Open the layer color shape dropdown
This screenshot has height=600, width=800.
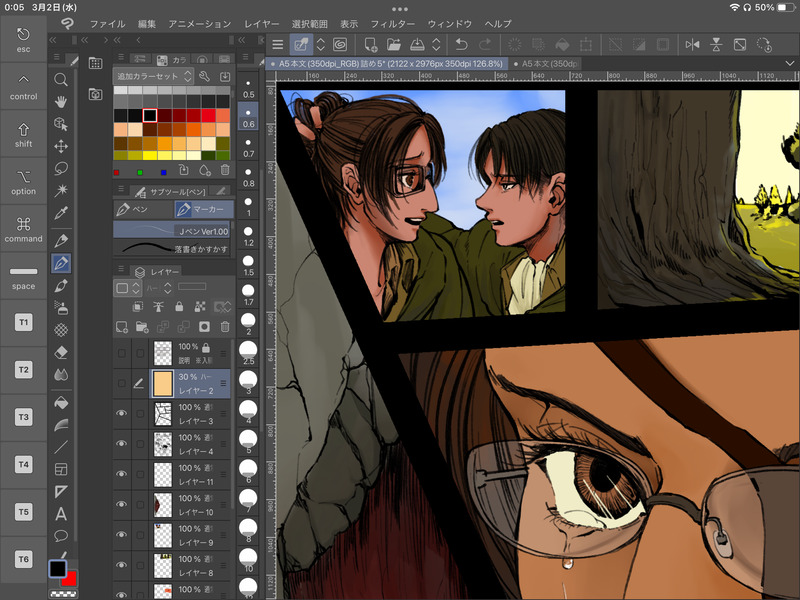pos(127,288)
